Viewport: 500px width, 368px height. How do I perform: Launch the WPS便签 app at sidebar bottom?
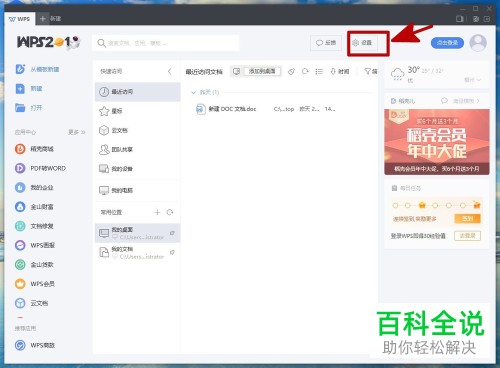coord(35,345)
